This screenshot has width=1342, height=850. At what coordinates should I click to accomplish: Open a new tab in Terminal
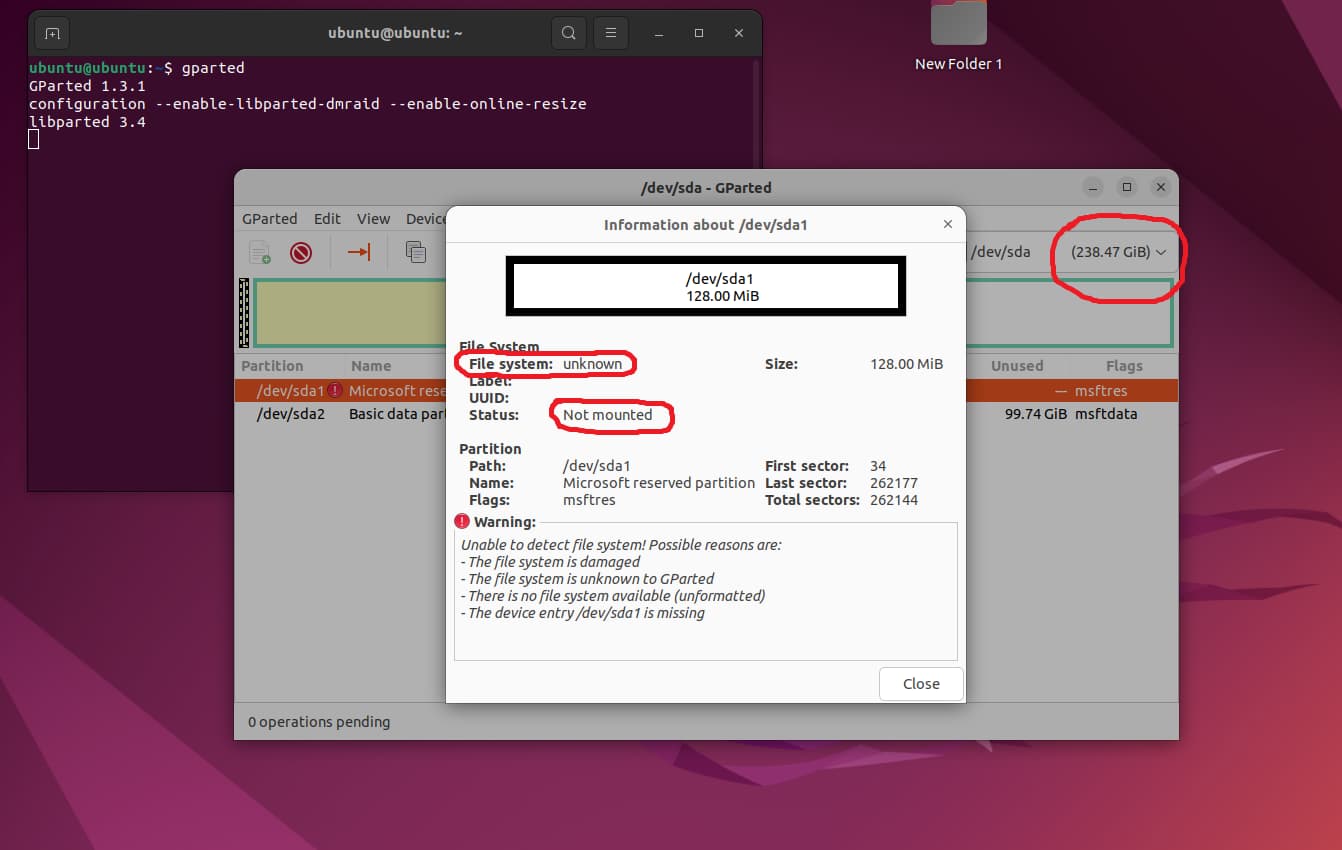52,33
